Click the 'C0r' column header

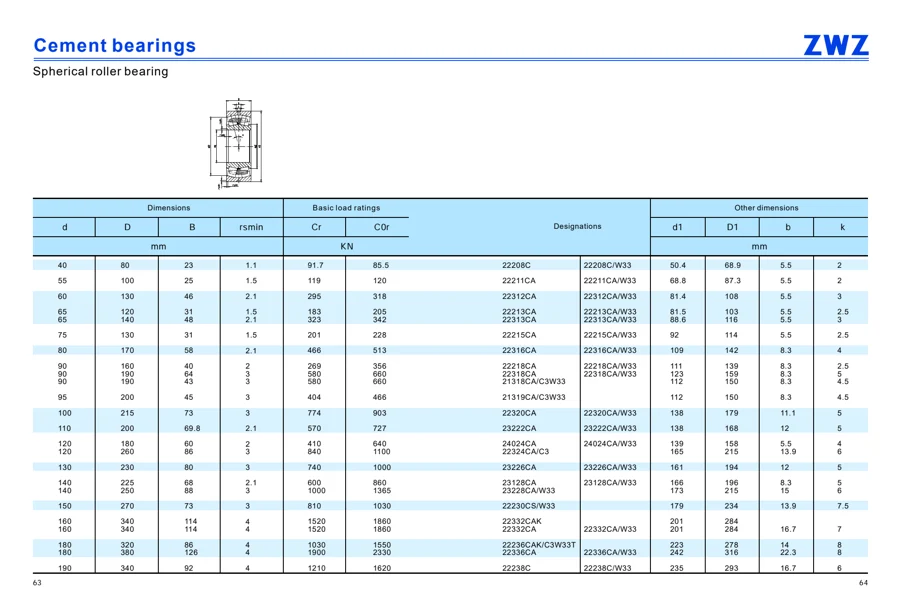(382, 227)
